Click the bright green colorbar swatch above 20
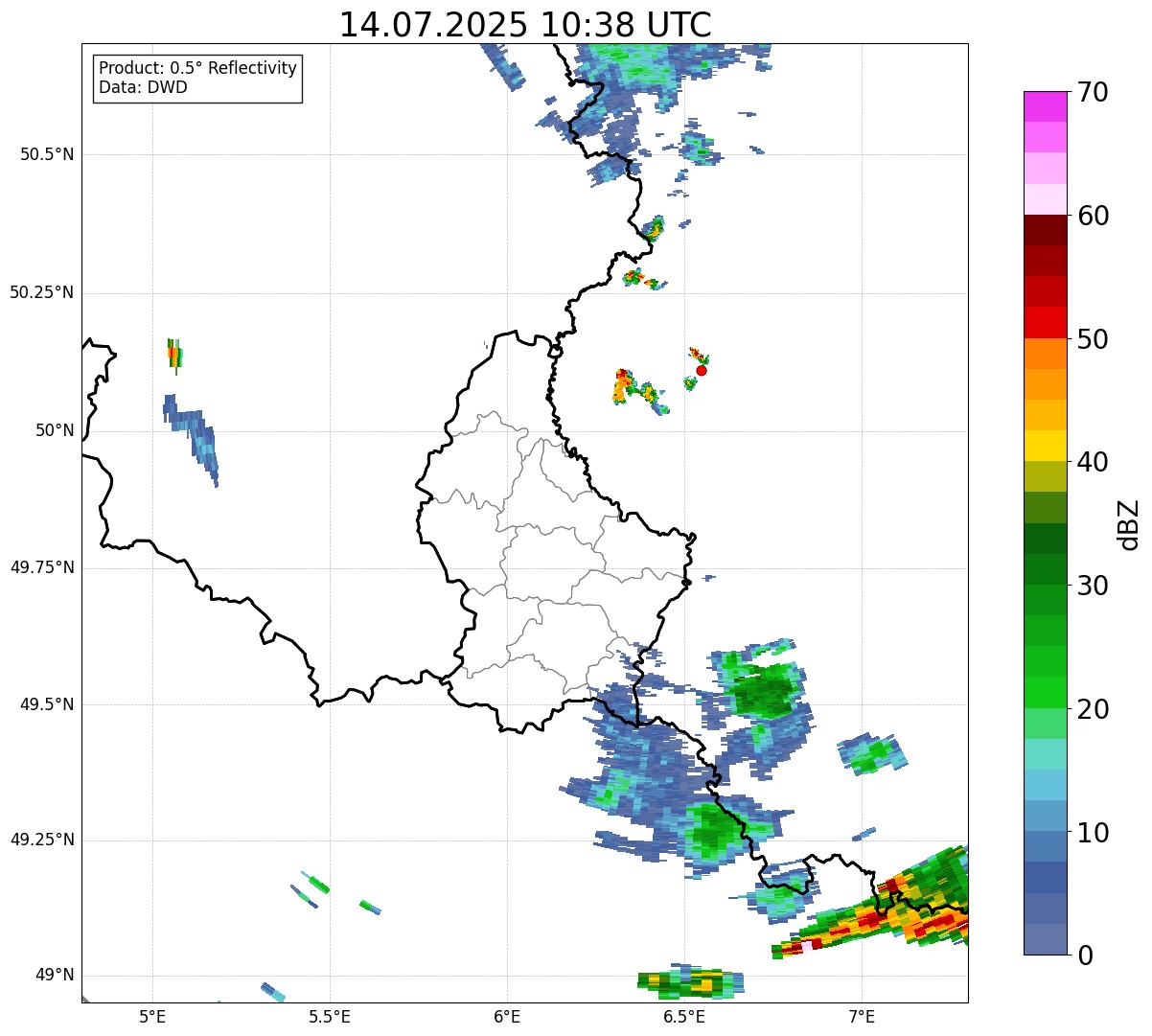The height and width of the screenshot is (1036, 1152). coord(1045,693)
